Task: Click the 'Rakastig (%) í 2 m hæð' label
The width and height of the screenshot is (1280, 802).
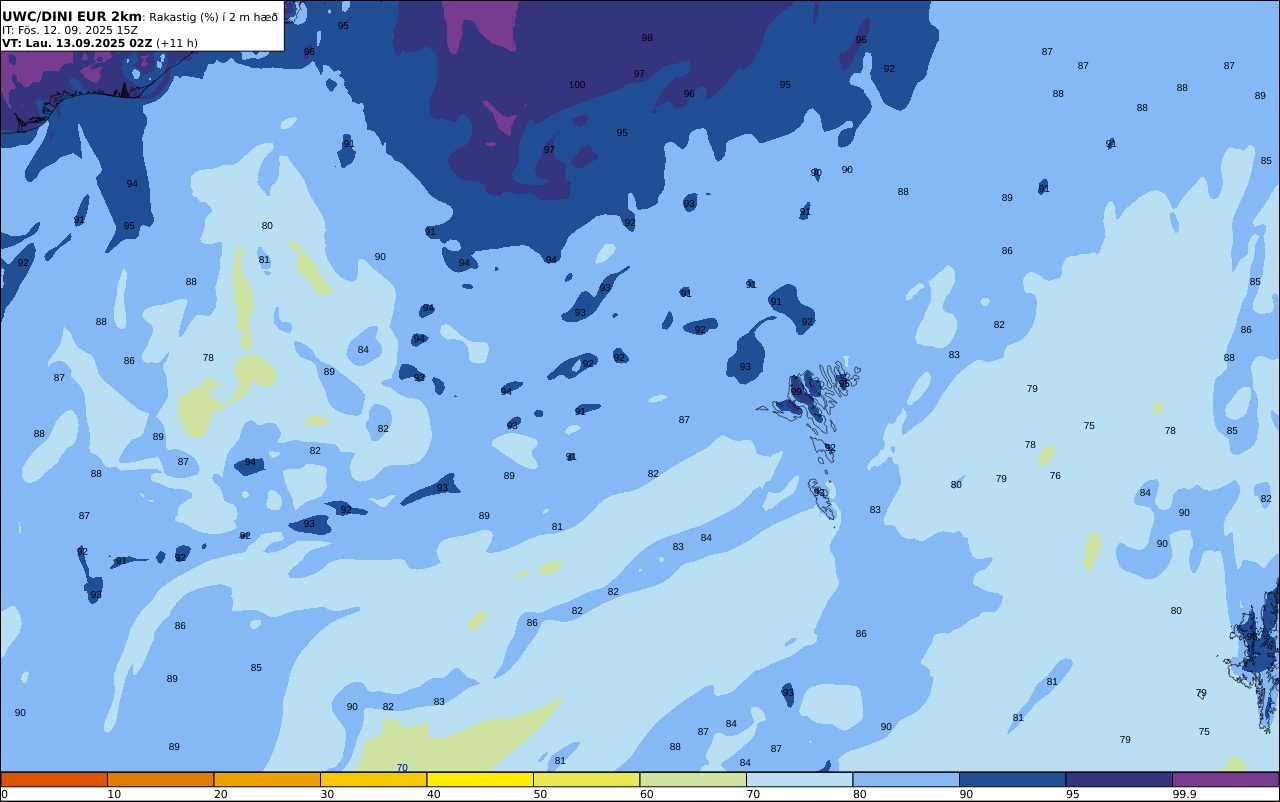Action: [x=214, y=17]
